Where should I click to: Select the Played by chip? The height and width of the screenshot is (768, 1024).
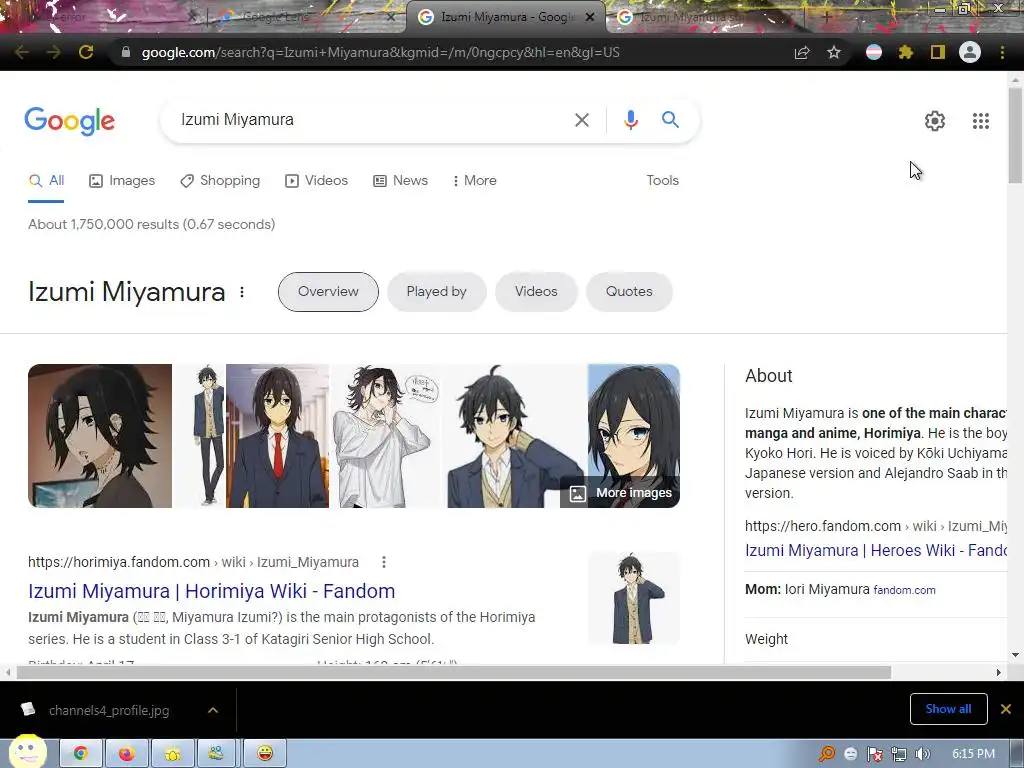click(436, 292)
